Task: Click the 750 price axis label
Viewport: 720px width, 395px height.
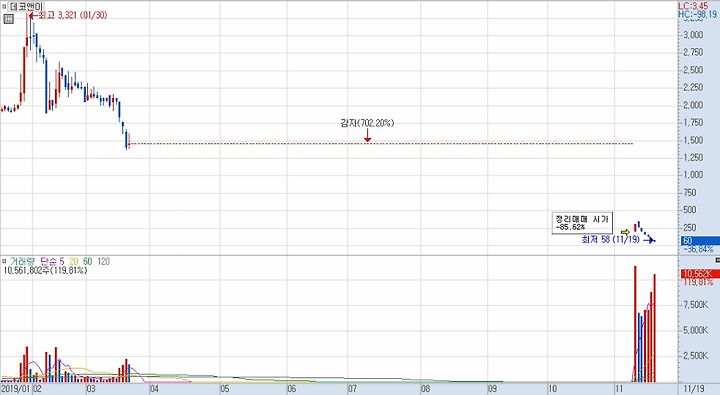Action: point(690,192)
